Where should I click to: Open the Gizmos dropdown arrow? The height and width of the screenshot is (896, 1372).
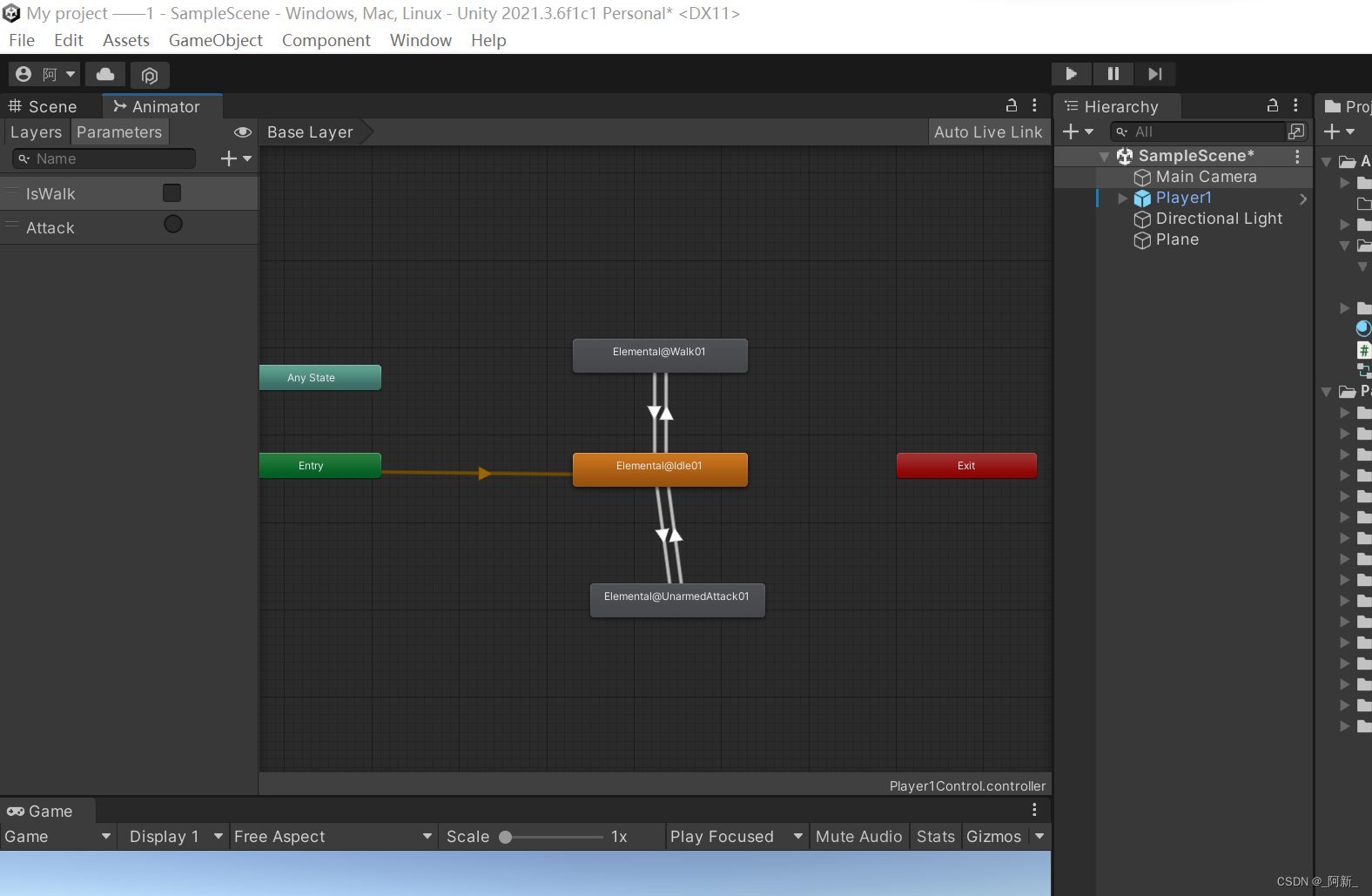(x=1039, y=836)
